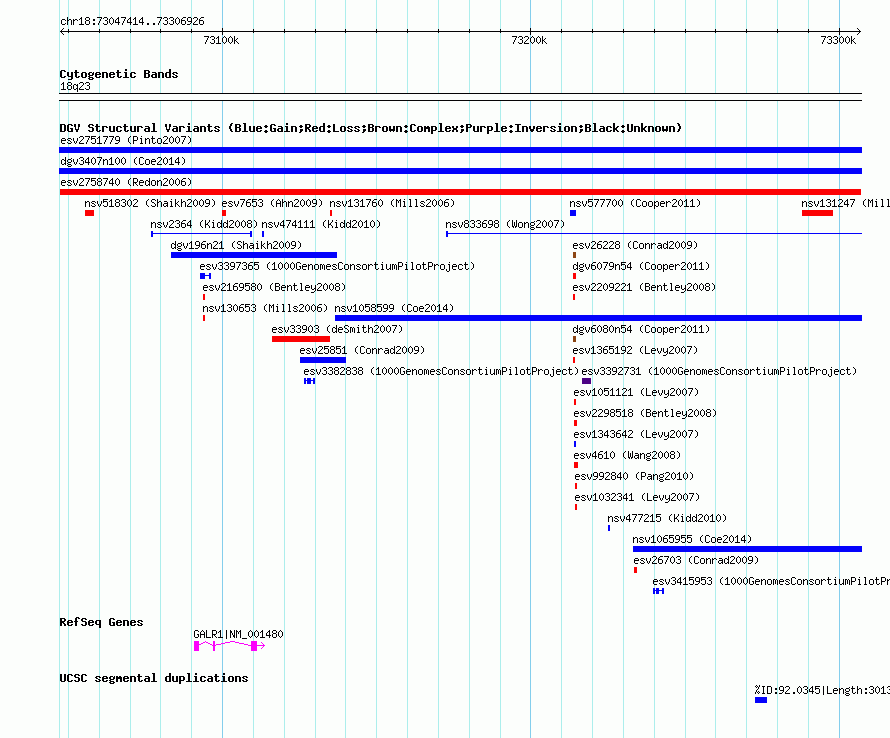Screen dimensions: 890x738
Task: Open the esv7653 (Ahn2009) variant label
Action: pyautogui.click(x=272, y=203)
